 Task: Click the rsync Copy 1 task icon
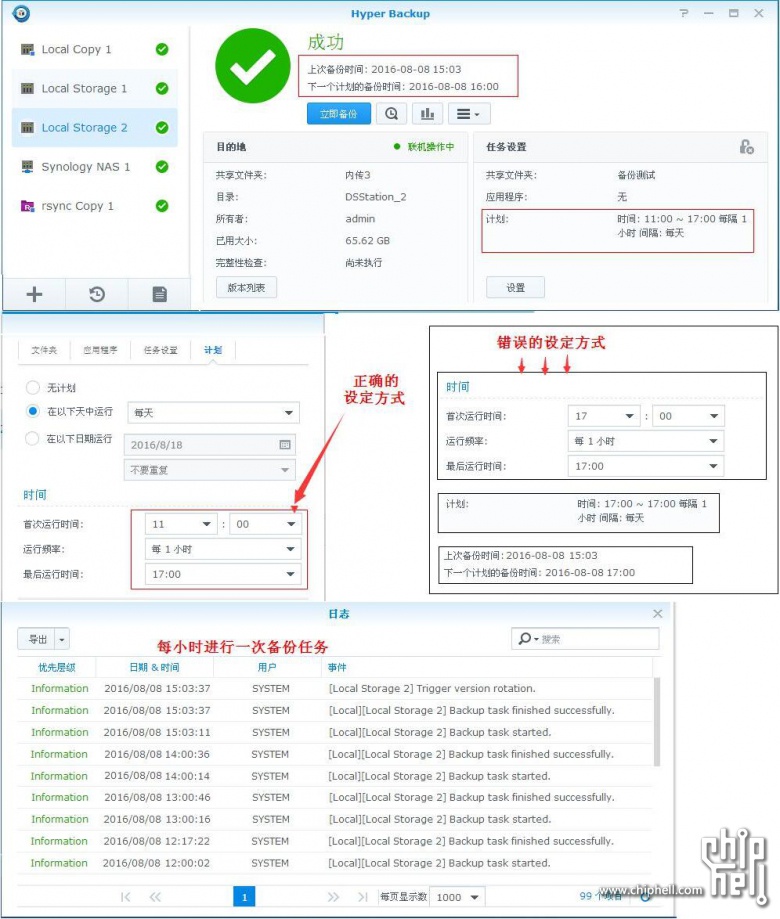pyautogui.click(x=28, y=206)
